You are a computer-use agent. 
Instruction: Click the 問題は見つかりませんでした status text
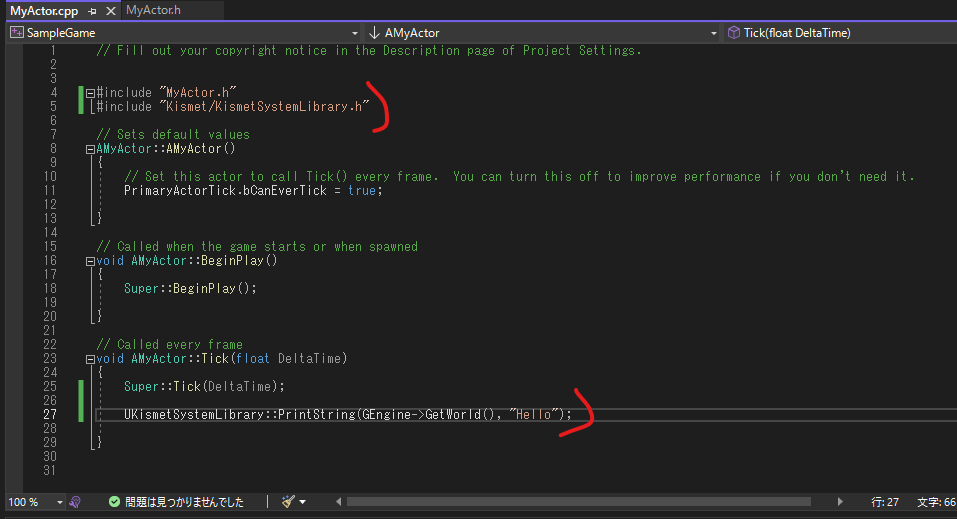pyautogui.click(x=184, y=502)
